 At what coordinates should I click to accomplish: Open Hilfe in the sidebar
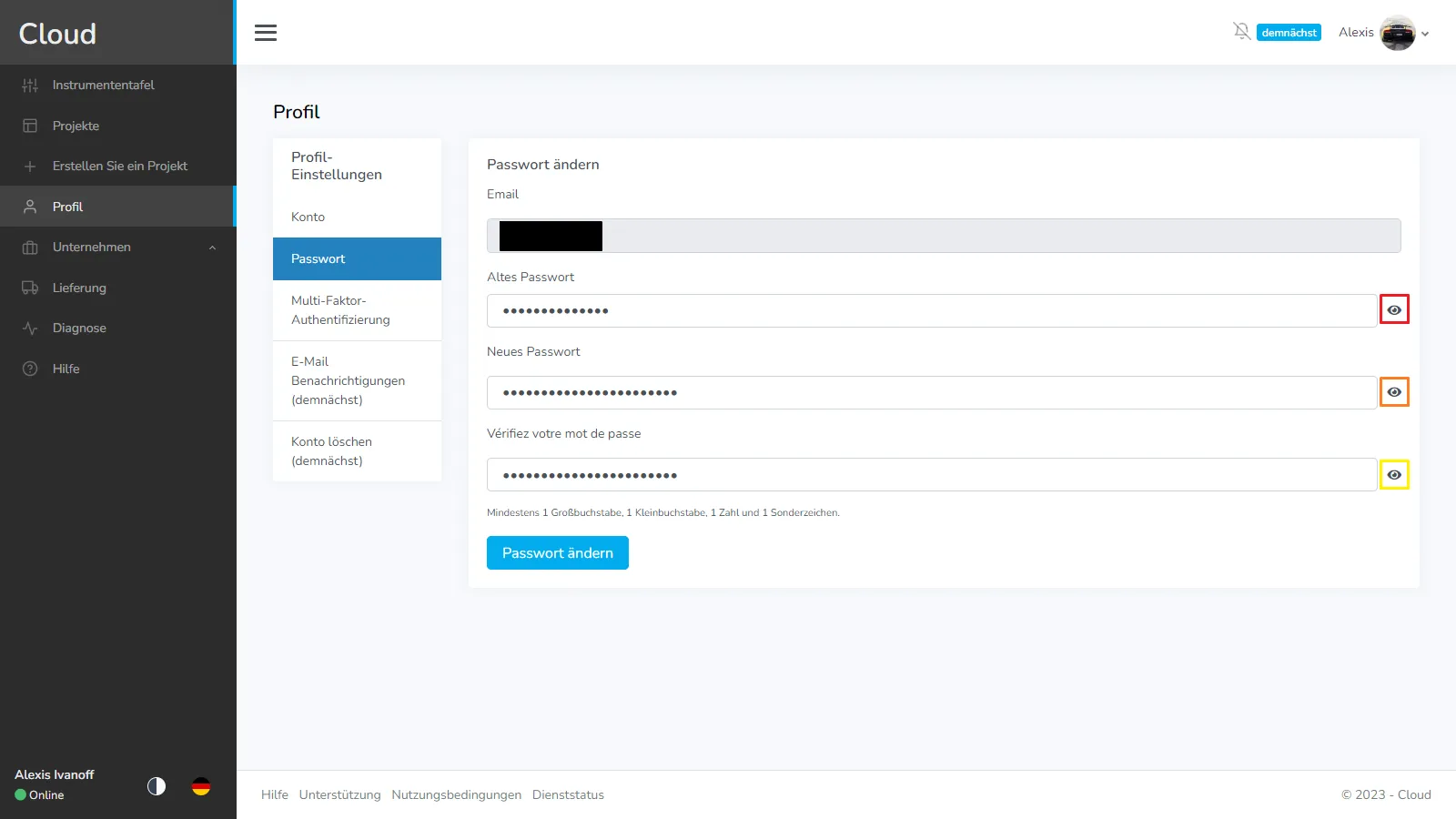(66, 369)
